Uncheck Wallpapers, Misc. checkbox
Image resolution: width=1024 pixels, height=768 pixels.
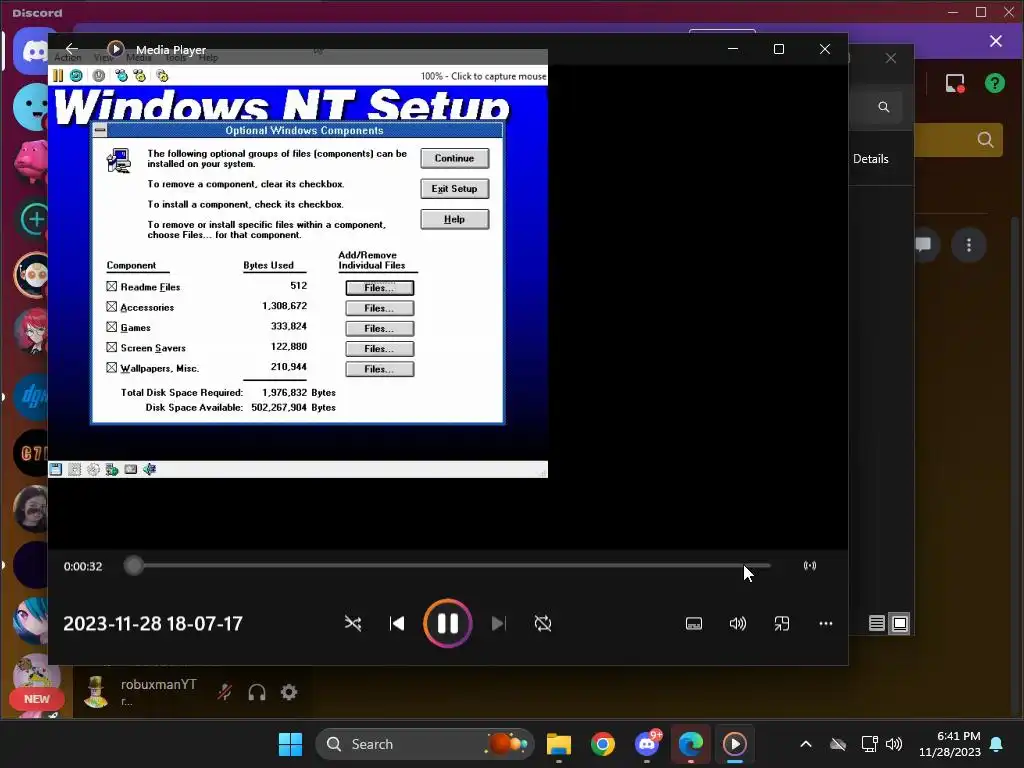tap(112, 368)
